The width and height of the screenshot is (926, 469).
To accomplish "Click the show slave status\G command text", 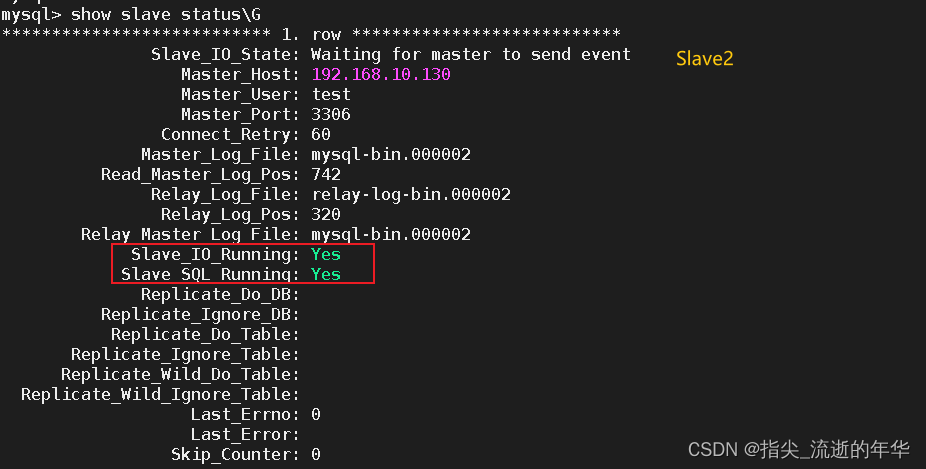I will click(x=165, y=14).
